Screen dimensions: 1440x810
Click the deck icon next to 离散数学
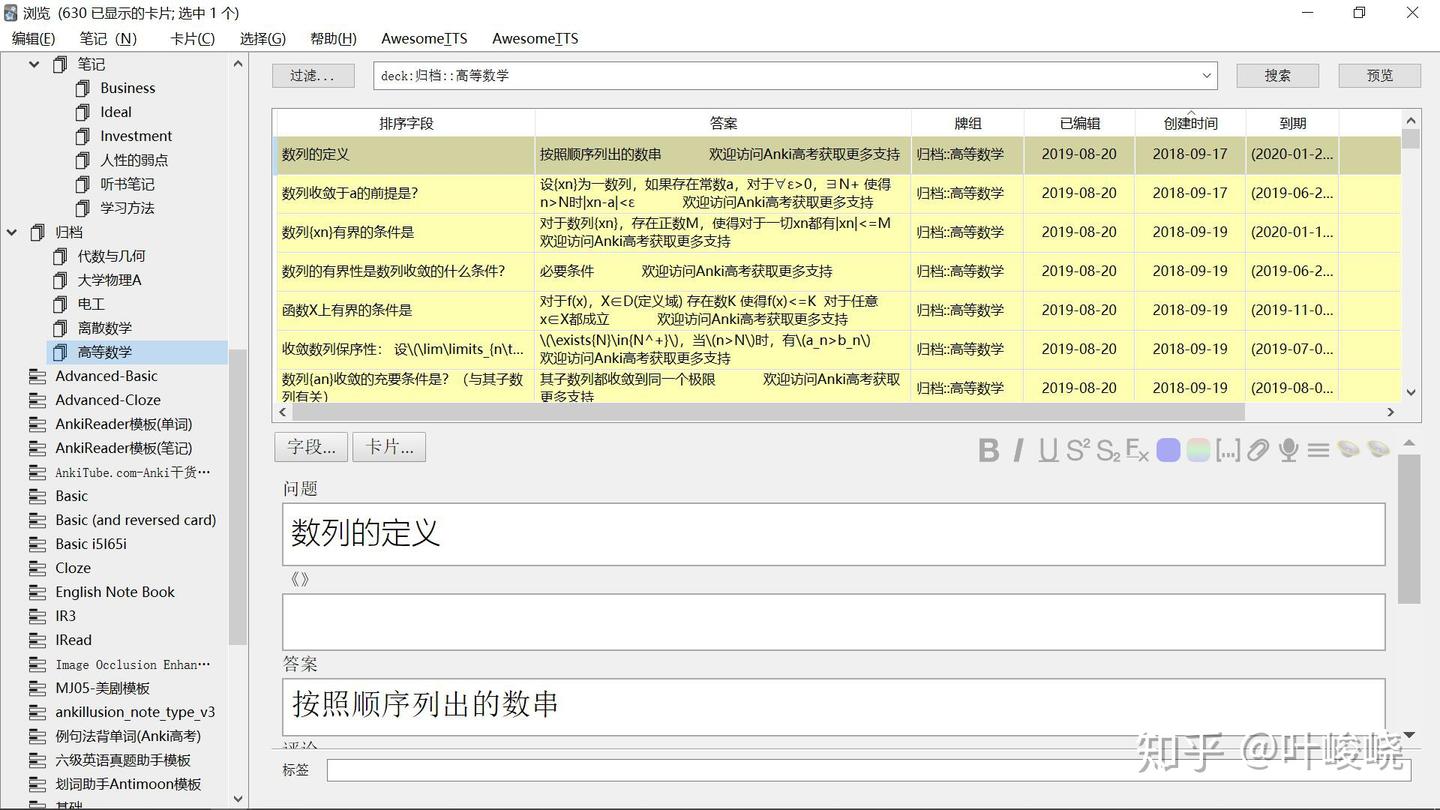click(x=60, y=328)
